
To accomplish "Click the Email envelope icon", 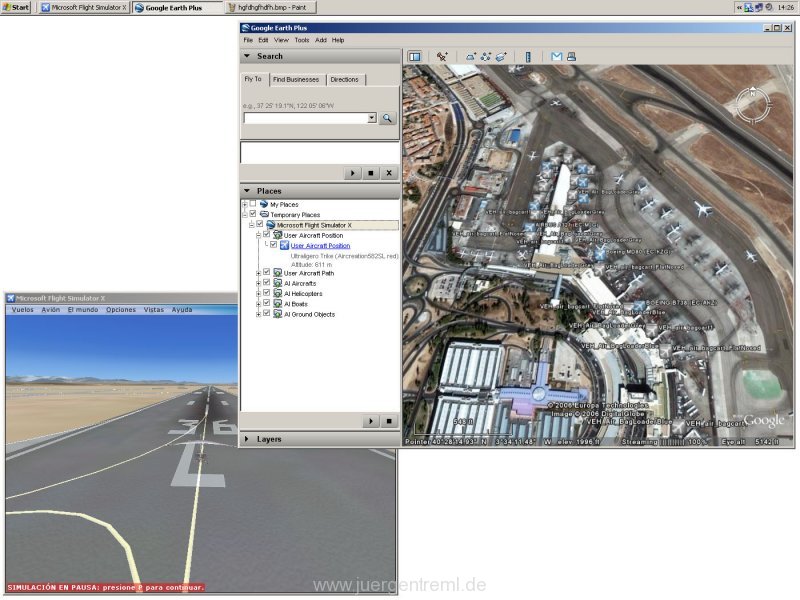I will coord(557,57).
